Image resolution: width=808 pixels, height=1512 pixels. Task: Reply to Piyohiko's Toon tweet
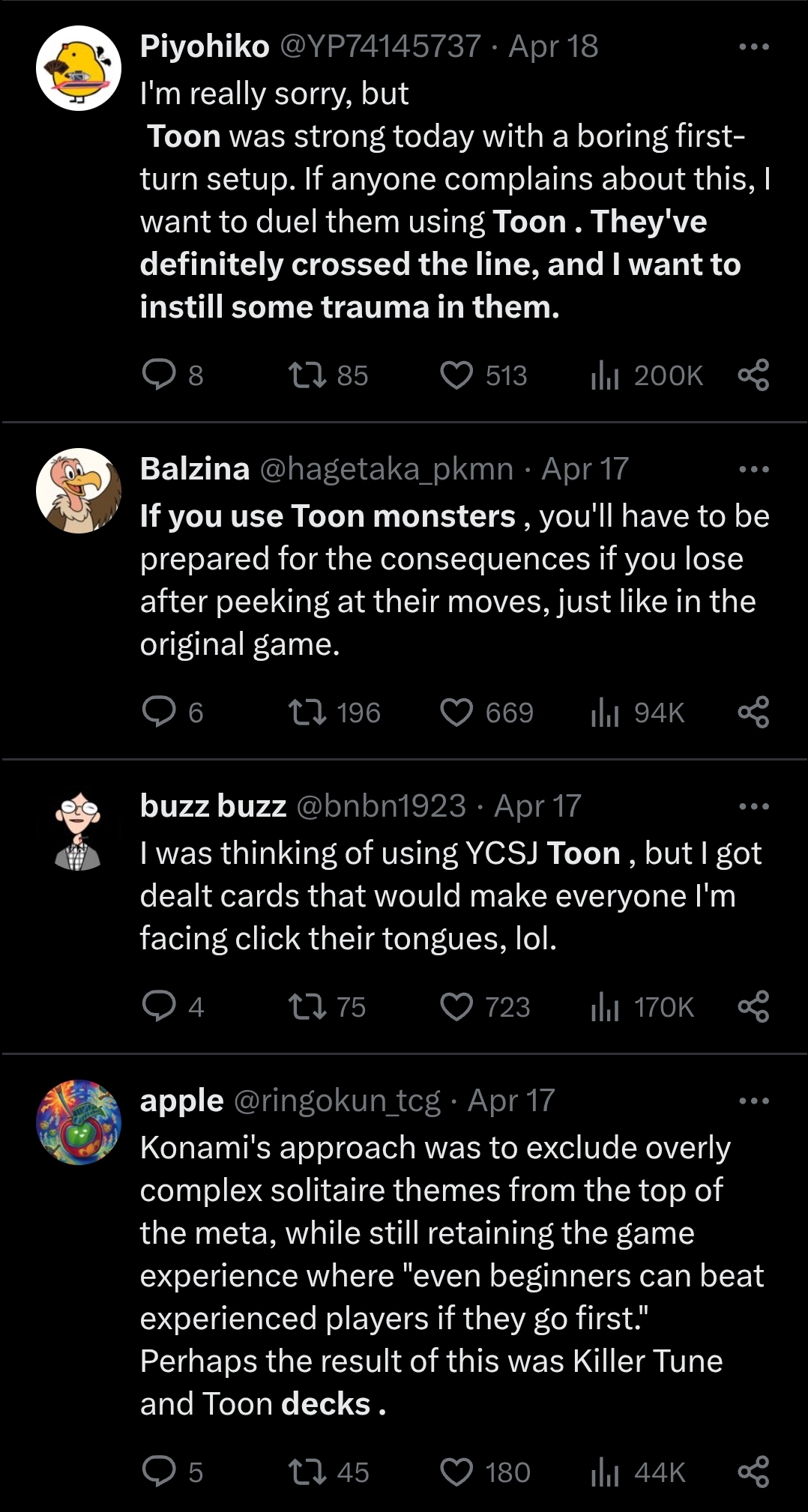pos(159,375)
